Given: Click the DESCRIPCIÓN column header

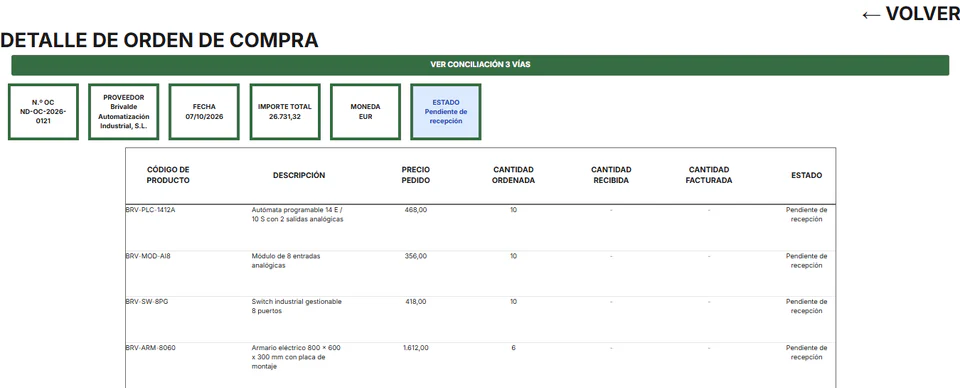Looking at the screenshot, I should coord(299,175).
